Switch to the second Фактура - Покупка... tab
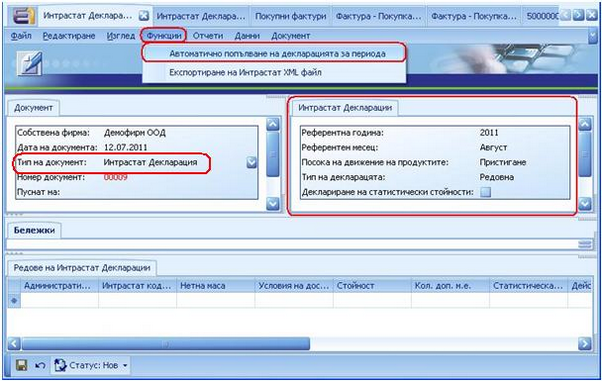This screenshot has height=382, width=602. pos(473,16)
